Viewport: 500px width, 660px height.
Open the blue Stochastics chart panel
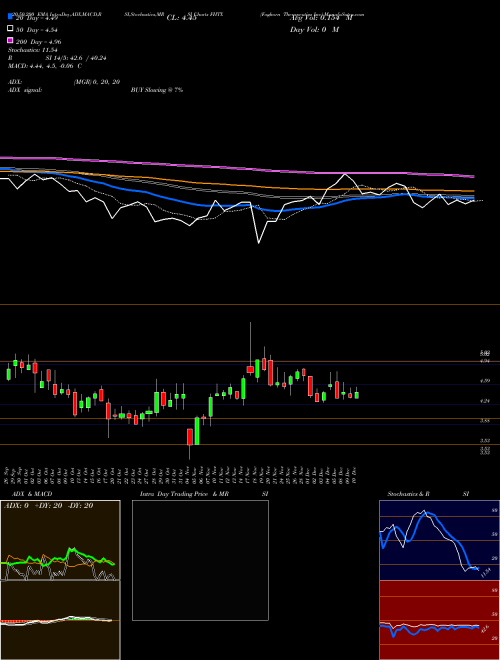click(x=439, y=540)
